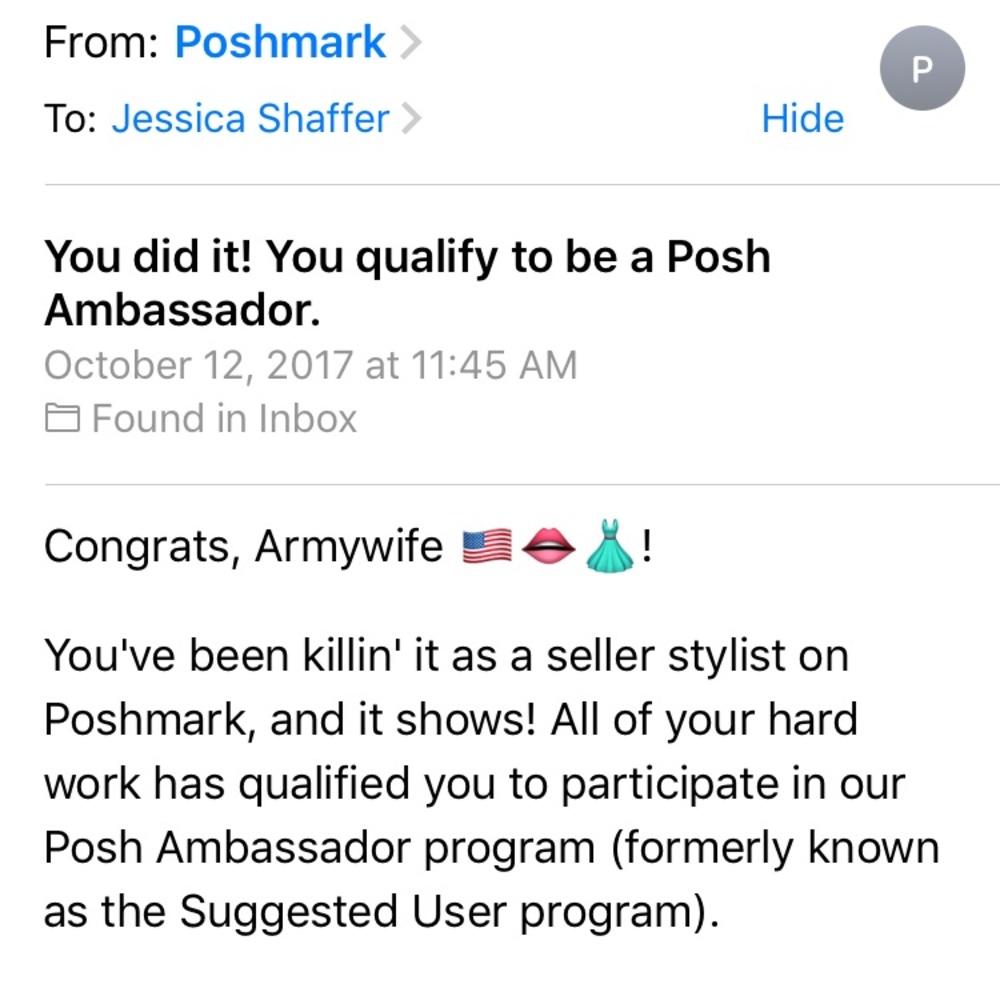Click the From: field label
The width and height of the screenshot is (1000, 1000).
point(101,43)
